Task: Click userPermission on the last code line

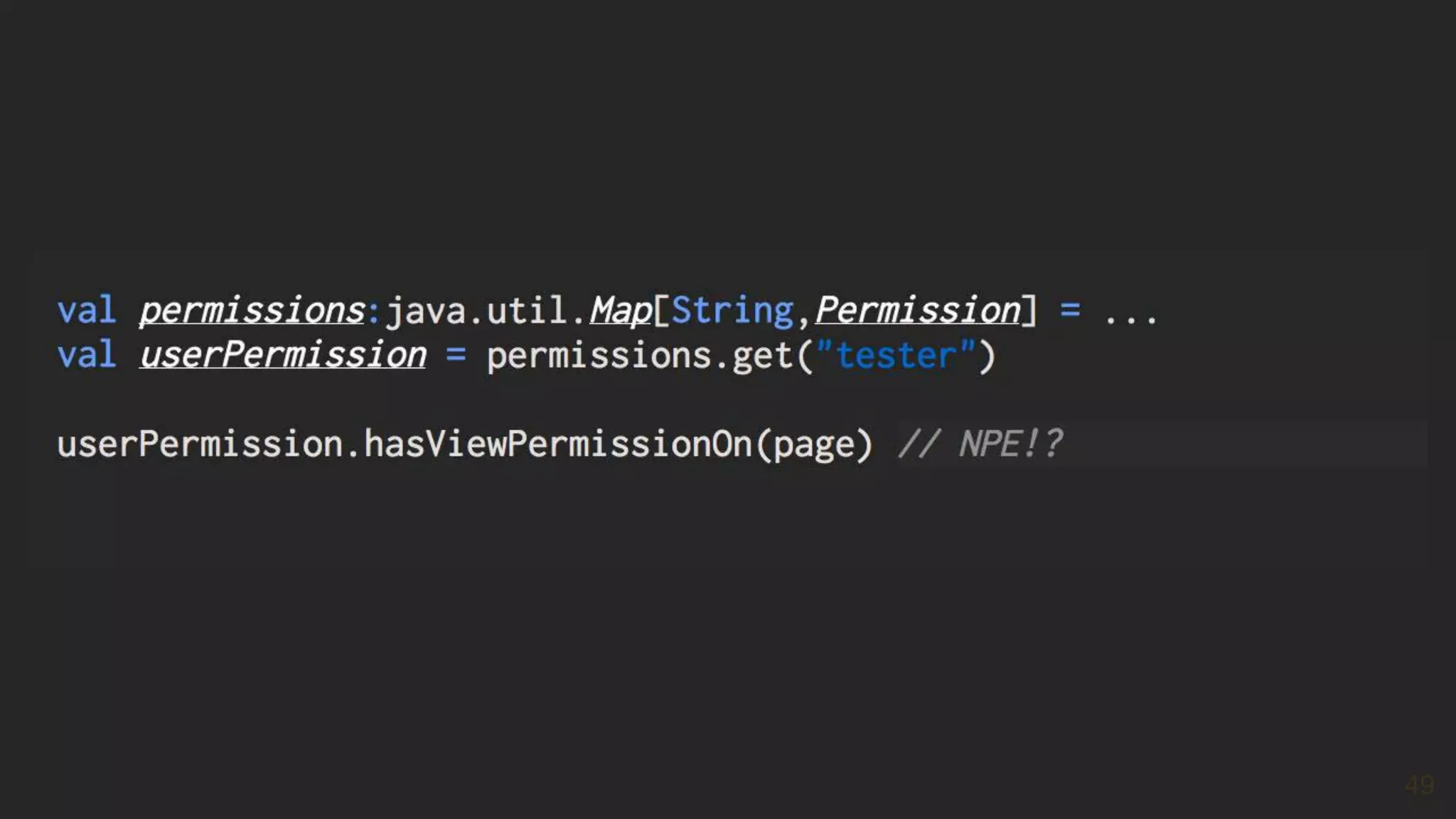Action: coord(199,444)
